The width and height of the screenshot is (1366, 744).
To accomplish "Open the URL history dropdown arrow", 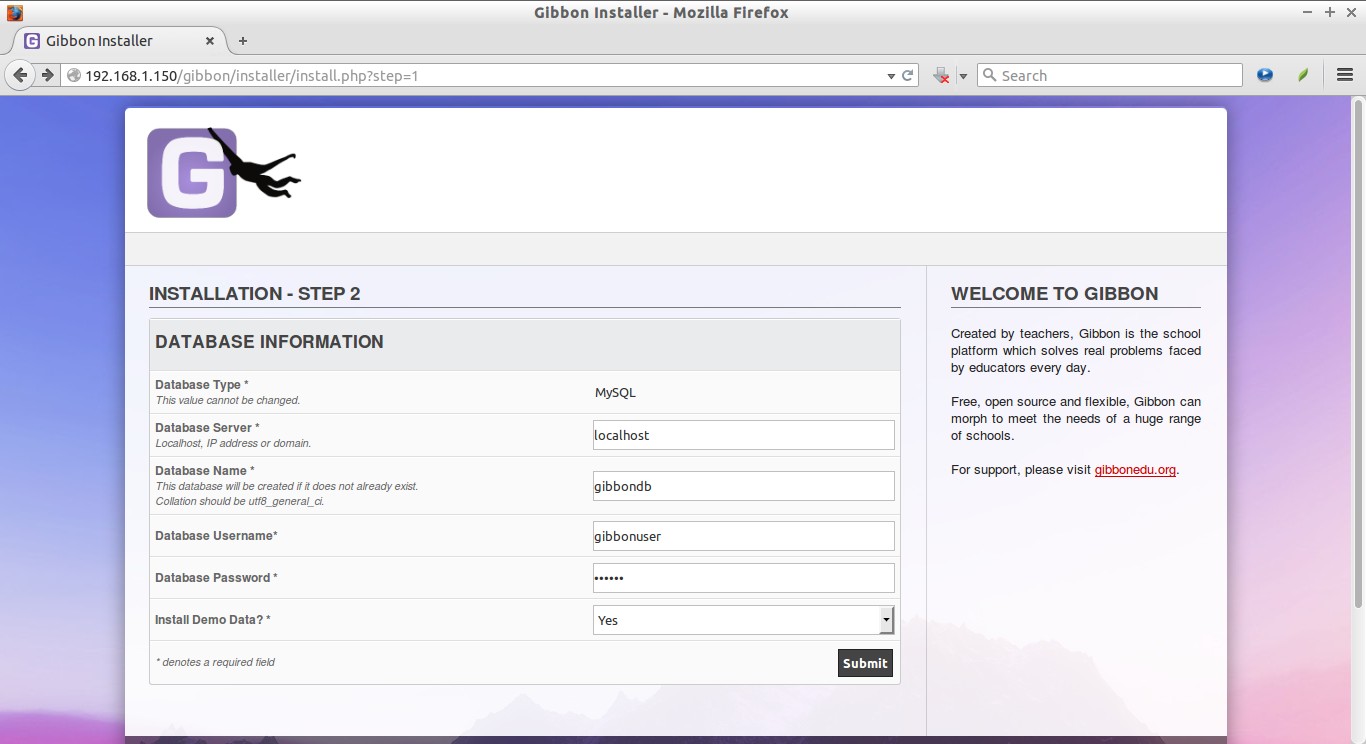I will tap(891, 76).
